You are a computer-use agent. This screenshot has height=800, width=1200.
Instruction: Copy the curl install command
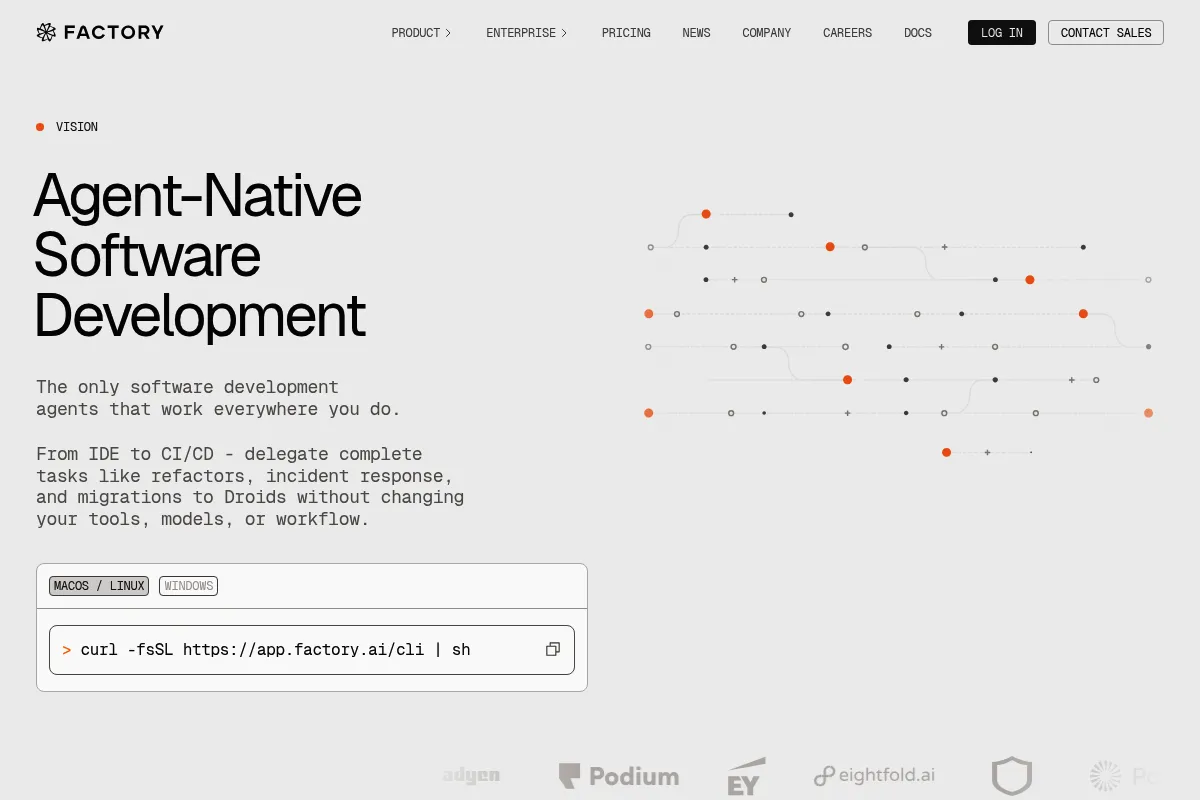pos(552,650)
